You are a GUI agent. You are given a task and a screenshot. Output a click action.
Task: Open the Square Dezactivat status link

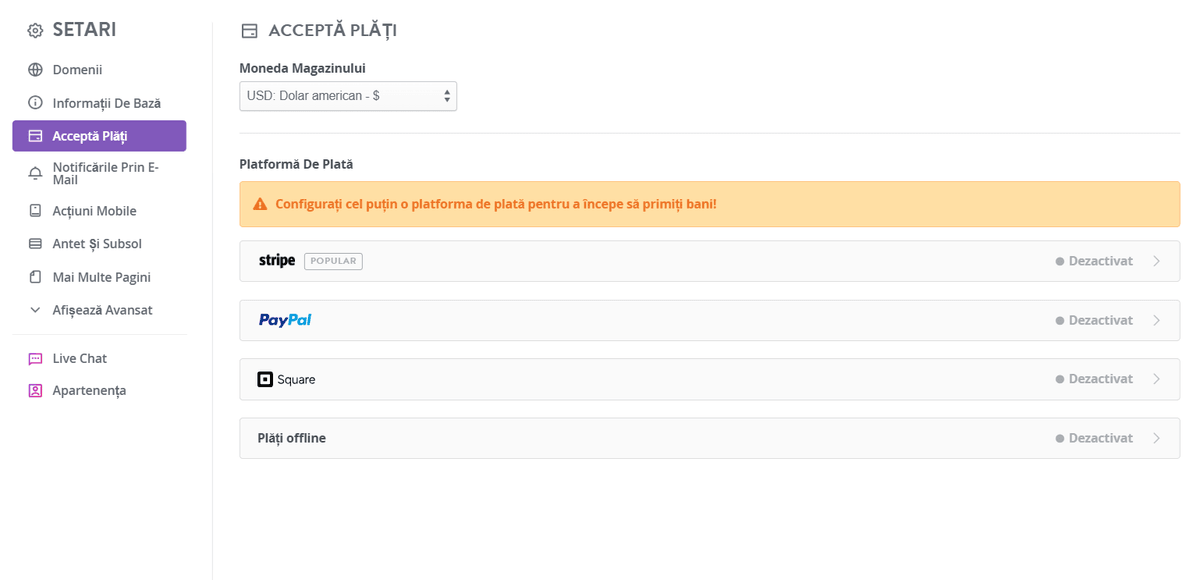click(x=1094, y=379)
